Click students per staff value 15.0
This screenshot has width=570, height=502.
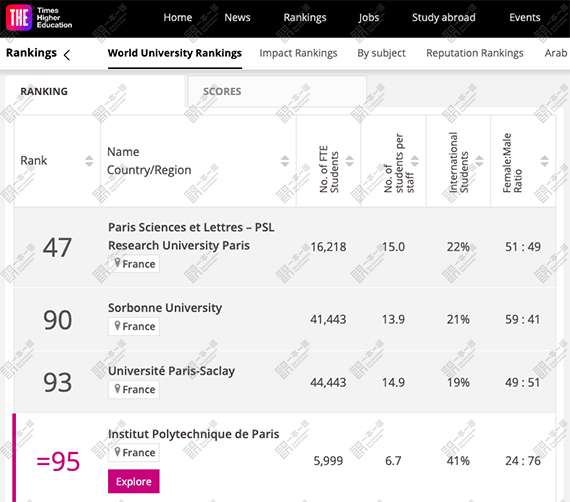coord(393,247)
